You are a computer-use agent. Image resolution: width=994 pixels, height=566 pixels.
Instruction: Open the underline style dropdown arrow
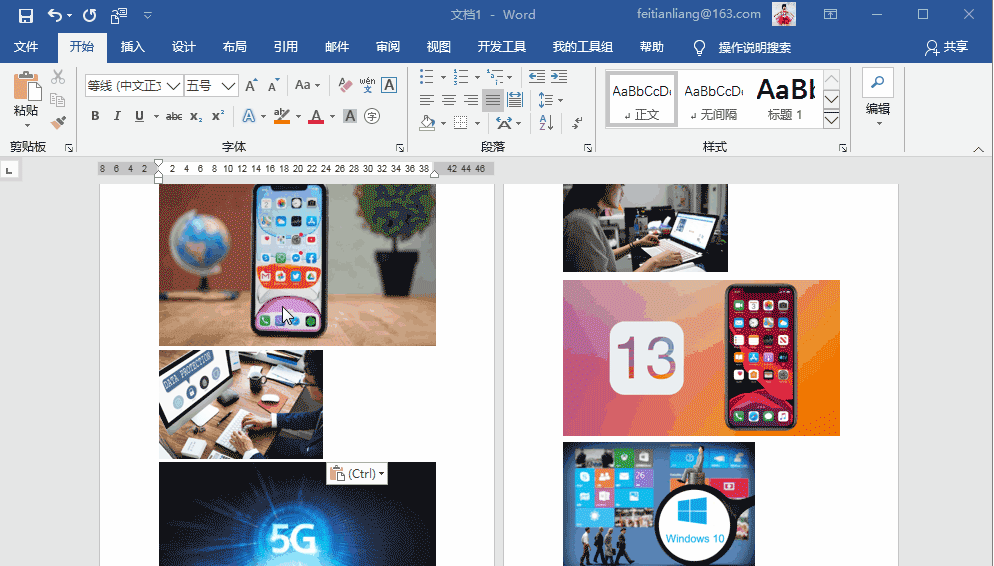[155, 117]
